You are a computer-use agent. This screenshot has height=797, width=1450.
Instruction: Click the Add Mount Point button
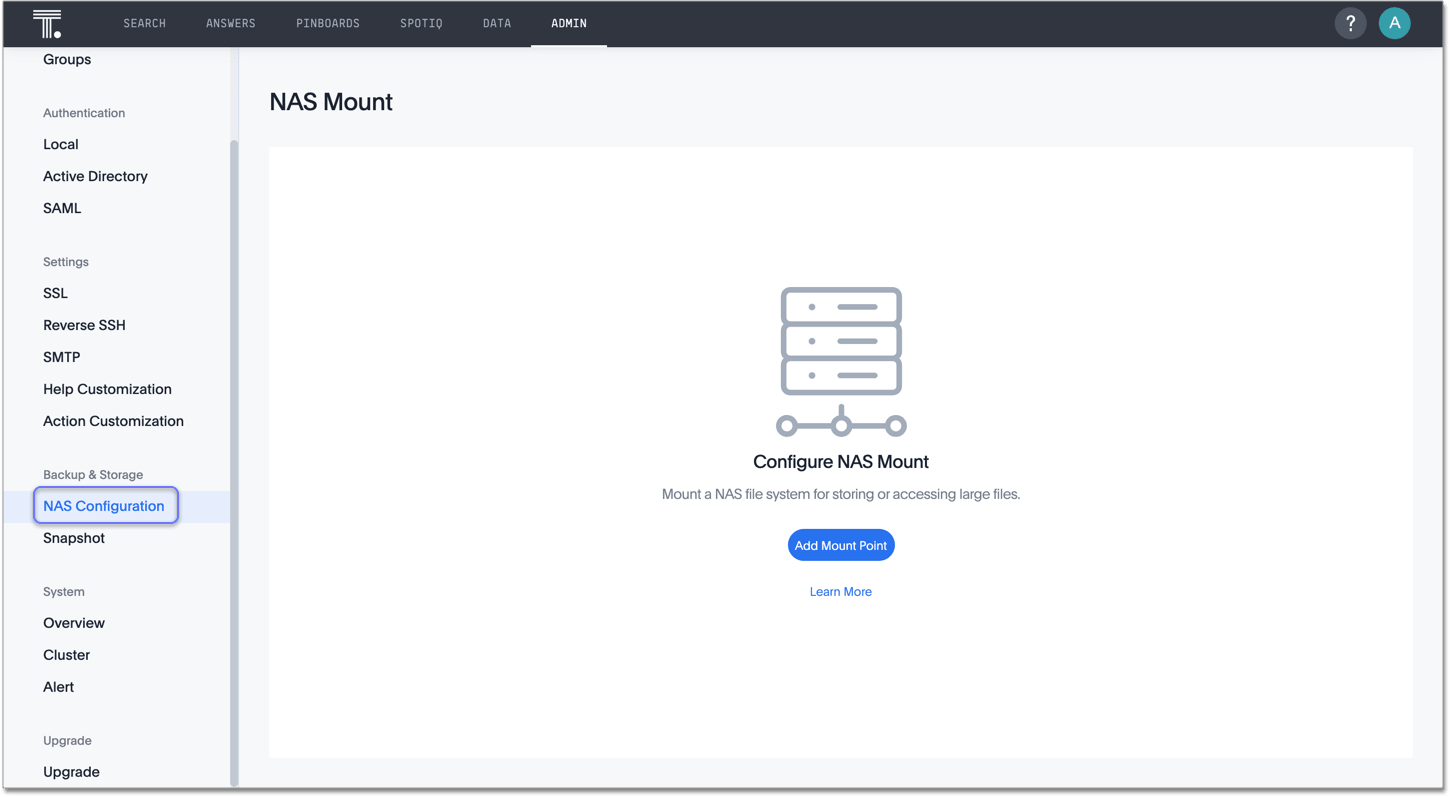point(841,544)
